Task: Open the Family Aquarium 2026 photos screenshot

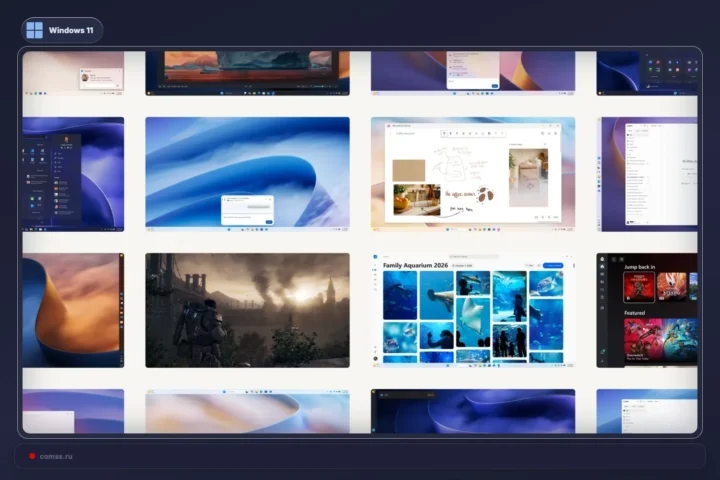Action: tap(473, 310)
